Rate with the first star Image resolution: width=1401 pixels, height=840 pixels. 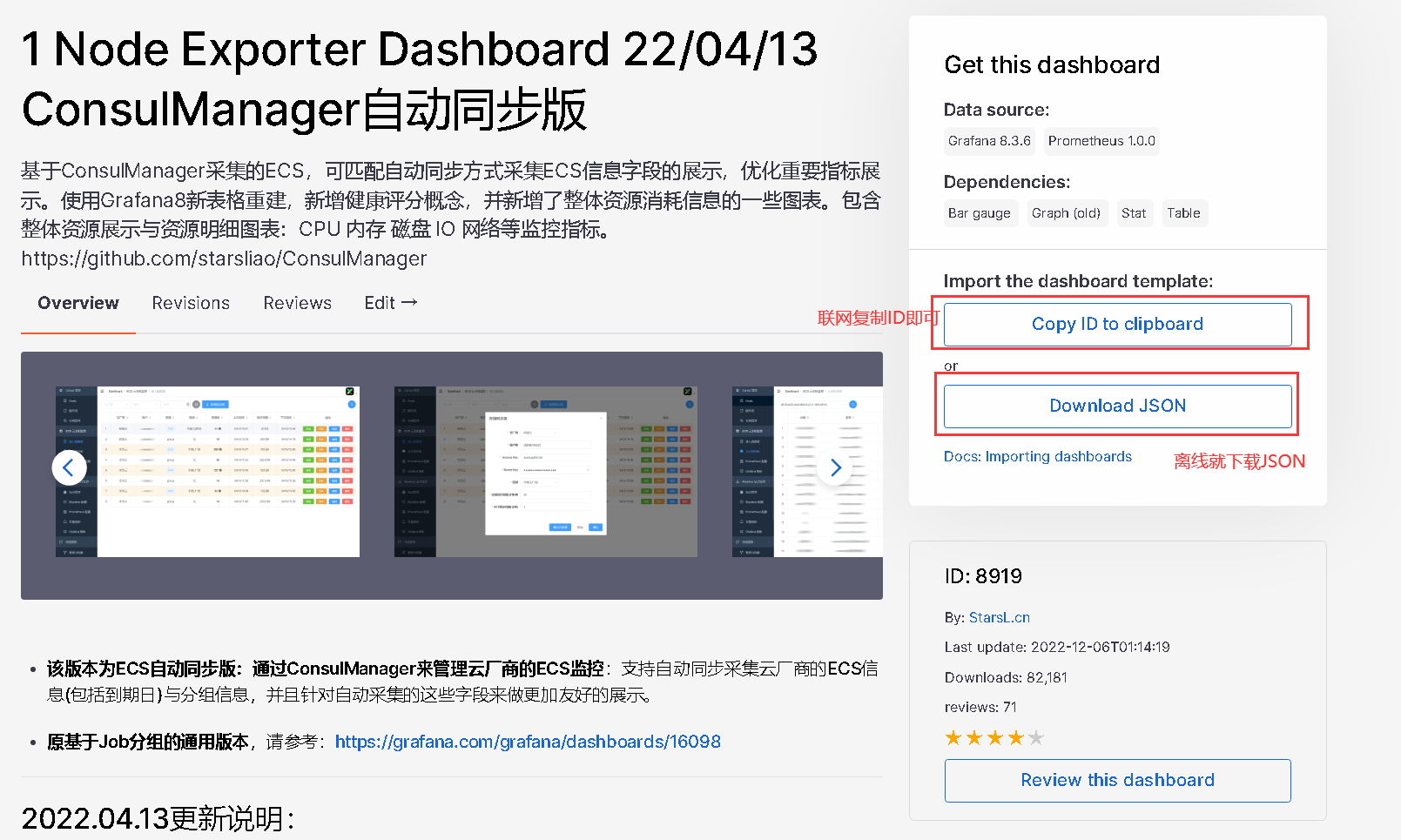coord(953,738)
